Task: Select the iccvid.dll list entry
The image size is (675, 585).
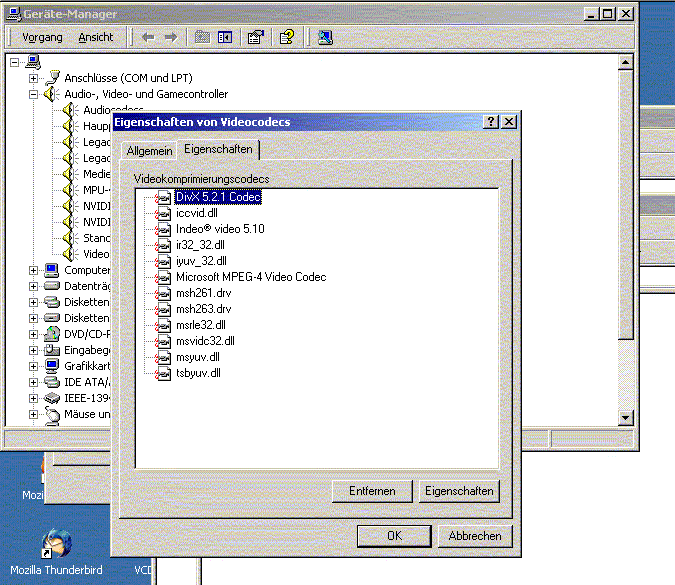Action: tap(197, 213)
